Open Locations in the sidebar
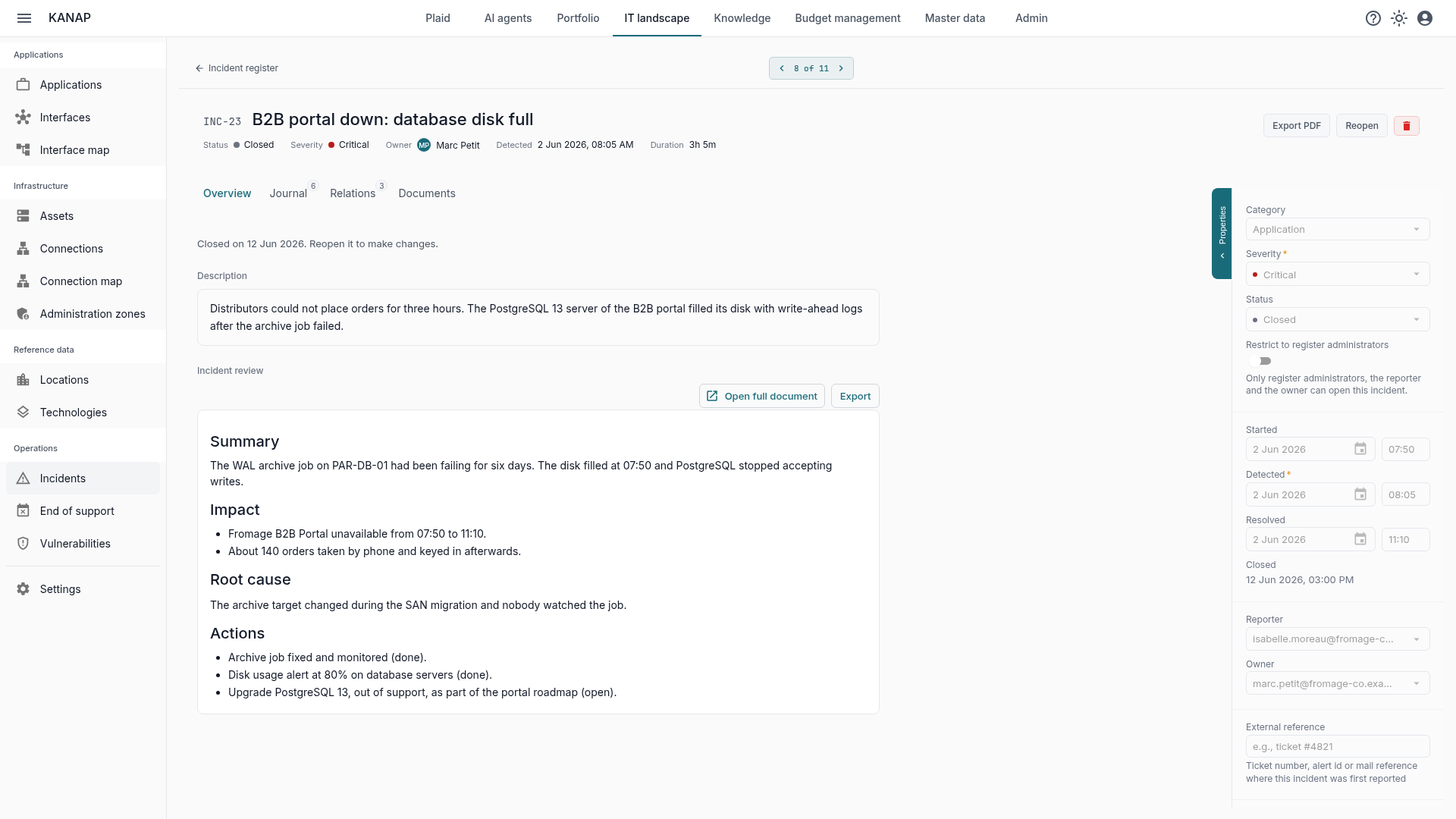Screen dimensions: 1456x819 point(83,380)
